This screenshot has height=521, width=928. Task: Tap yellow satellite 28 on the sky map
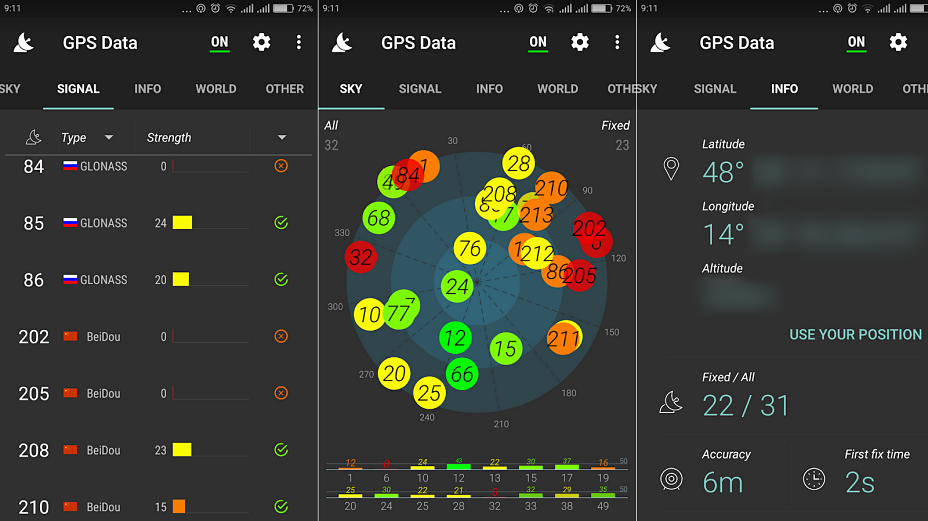(x=518, y=163)
